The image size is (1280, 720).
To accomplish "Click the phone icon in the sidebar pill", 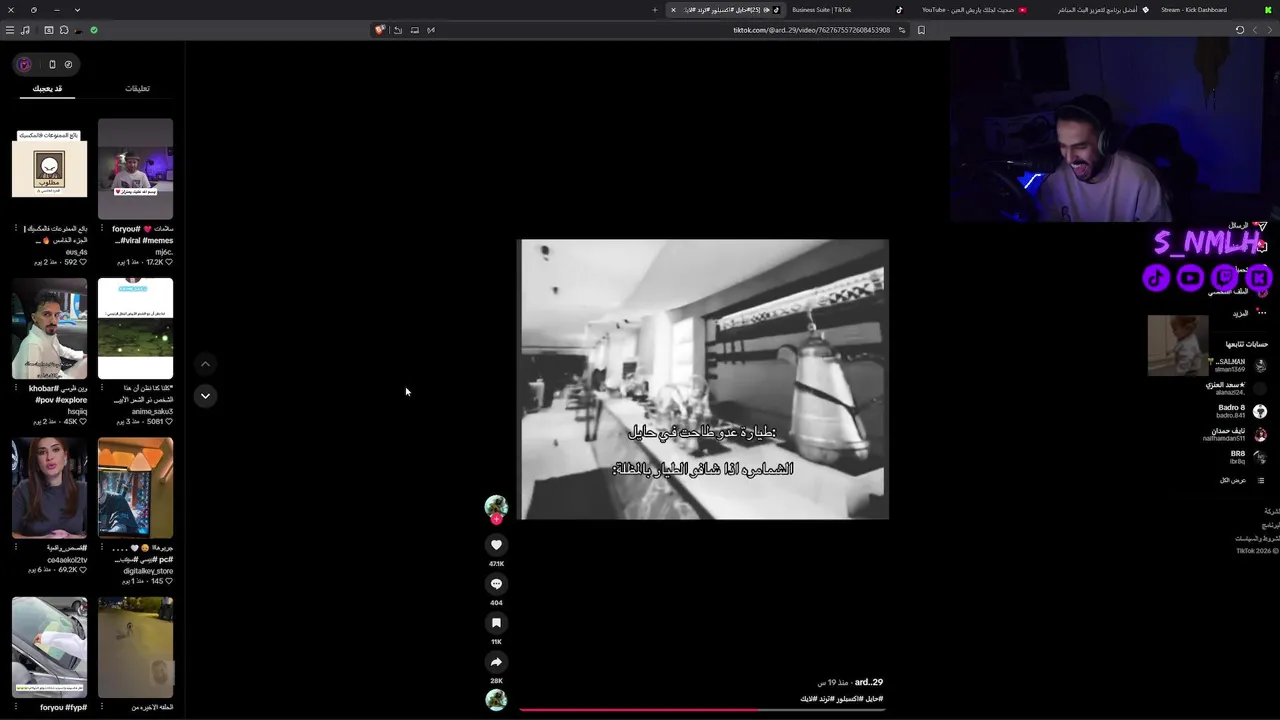I will (52, 64).
